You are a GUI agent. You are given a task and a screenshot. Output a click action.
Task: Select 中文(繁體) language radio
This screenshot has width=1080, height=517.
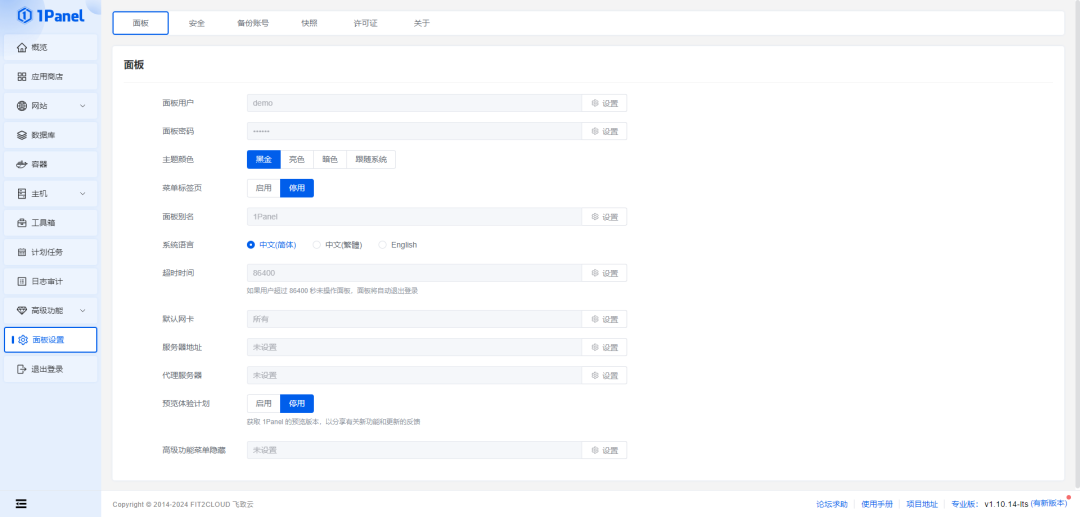[338, 245]
